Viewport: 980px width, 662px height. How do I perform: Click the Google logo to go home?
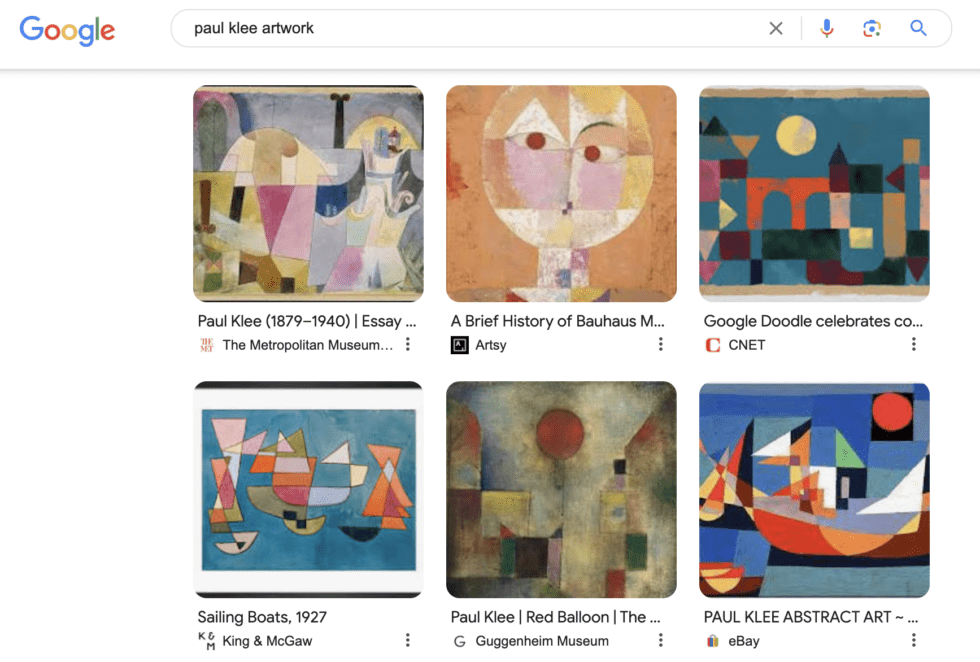click(x=66, y=31)
